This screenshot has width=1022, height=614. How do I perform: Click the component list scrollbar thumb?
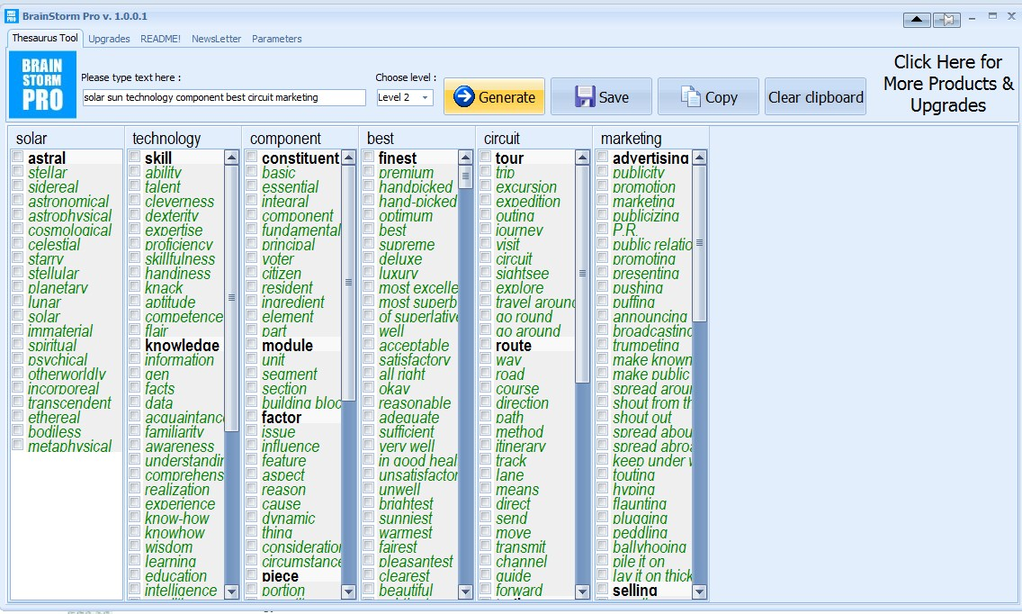point(348,282)
